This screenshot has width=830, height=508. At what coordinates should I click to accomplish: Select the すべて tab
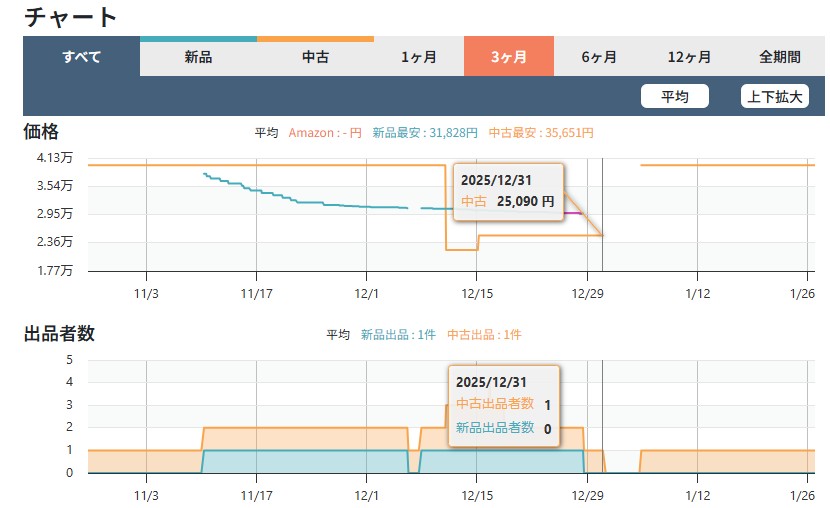(x=81, y=57)
